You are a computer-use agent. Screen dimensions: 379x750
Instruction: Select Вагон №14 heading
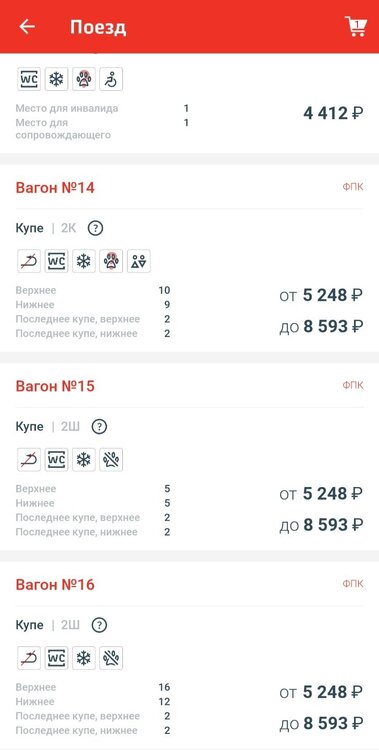55,188
